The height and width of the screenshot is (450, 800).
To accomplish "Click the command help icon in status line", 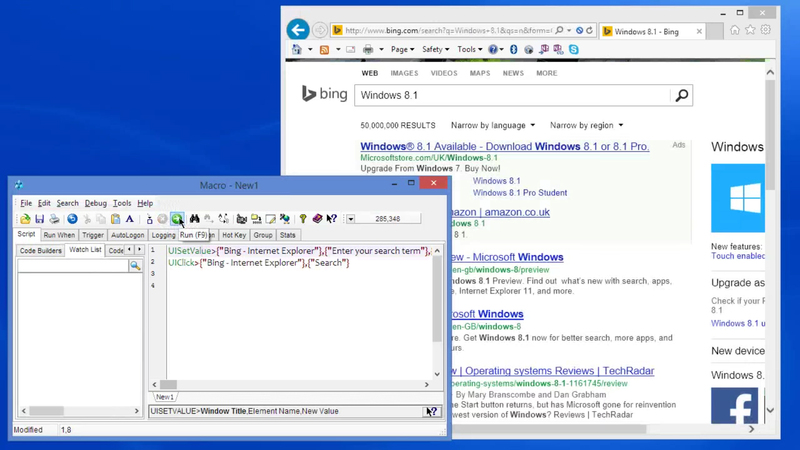I will coord(432,411).
